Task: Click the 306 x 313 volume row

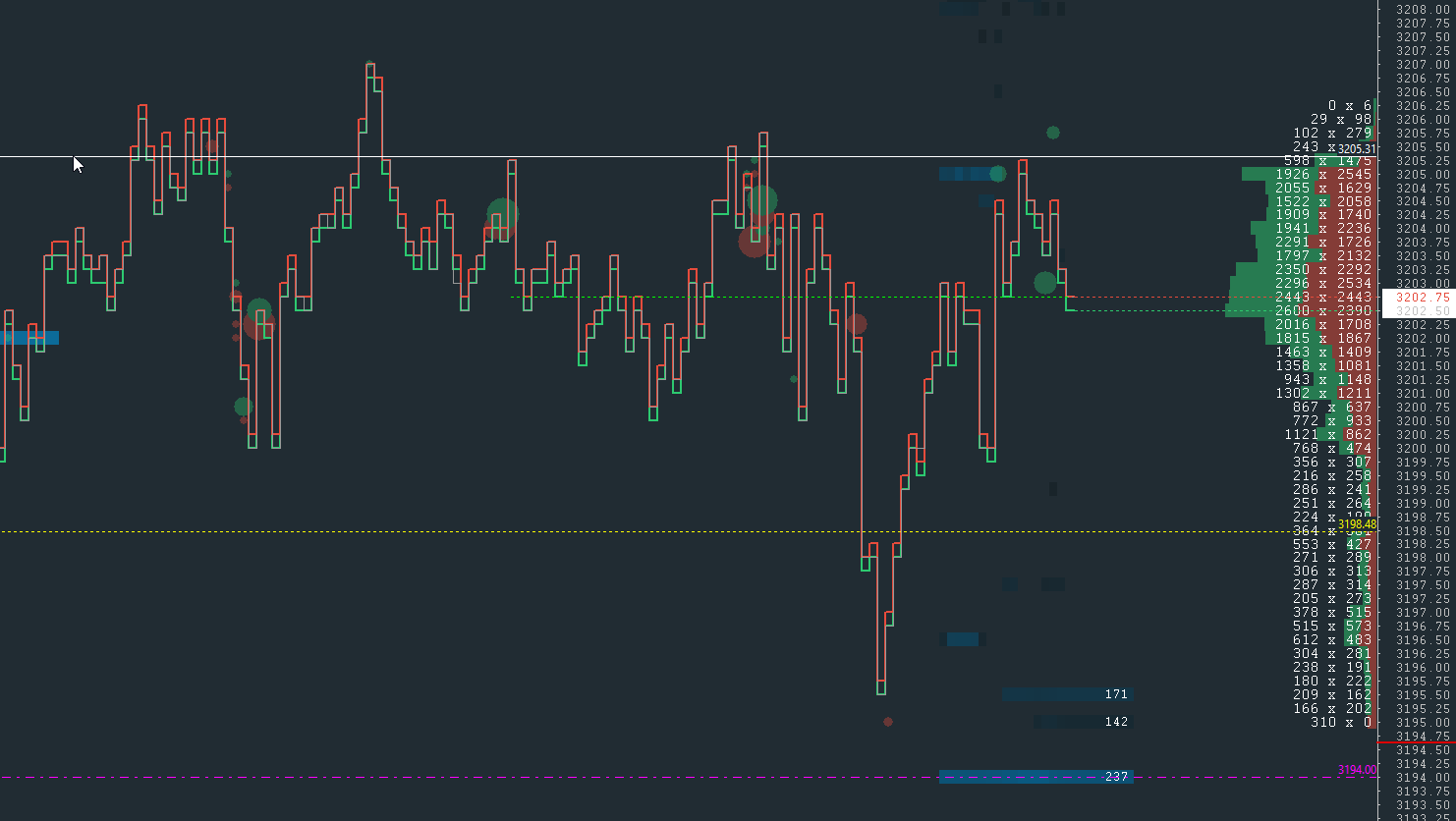Action: tap(1333, 571)
